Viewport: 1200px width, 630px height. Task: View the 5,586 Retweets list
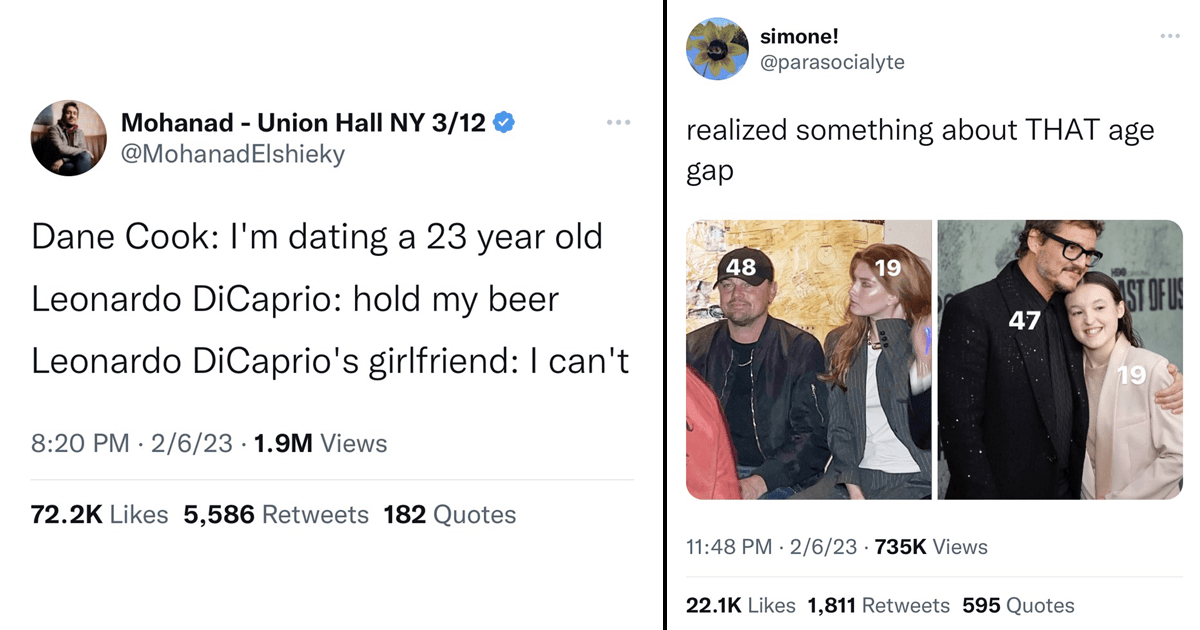tap(276, 515)
